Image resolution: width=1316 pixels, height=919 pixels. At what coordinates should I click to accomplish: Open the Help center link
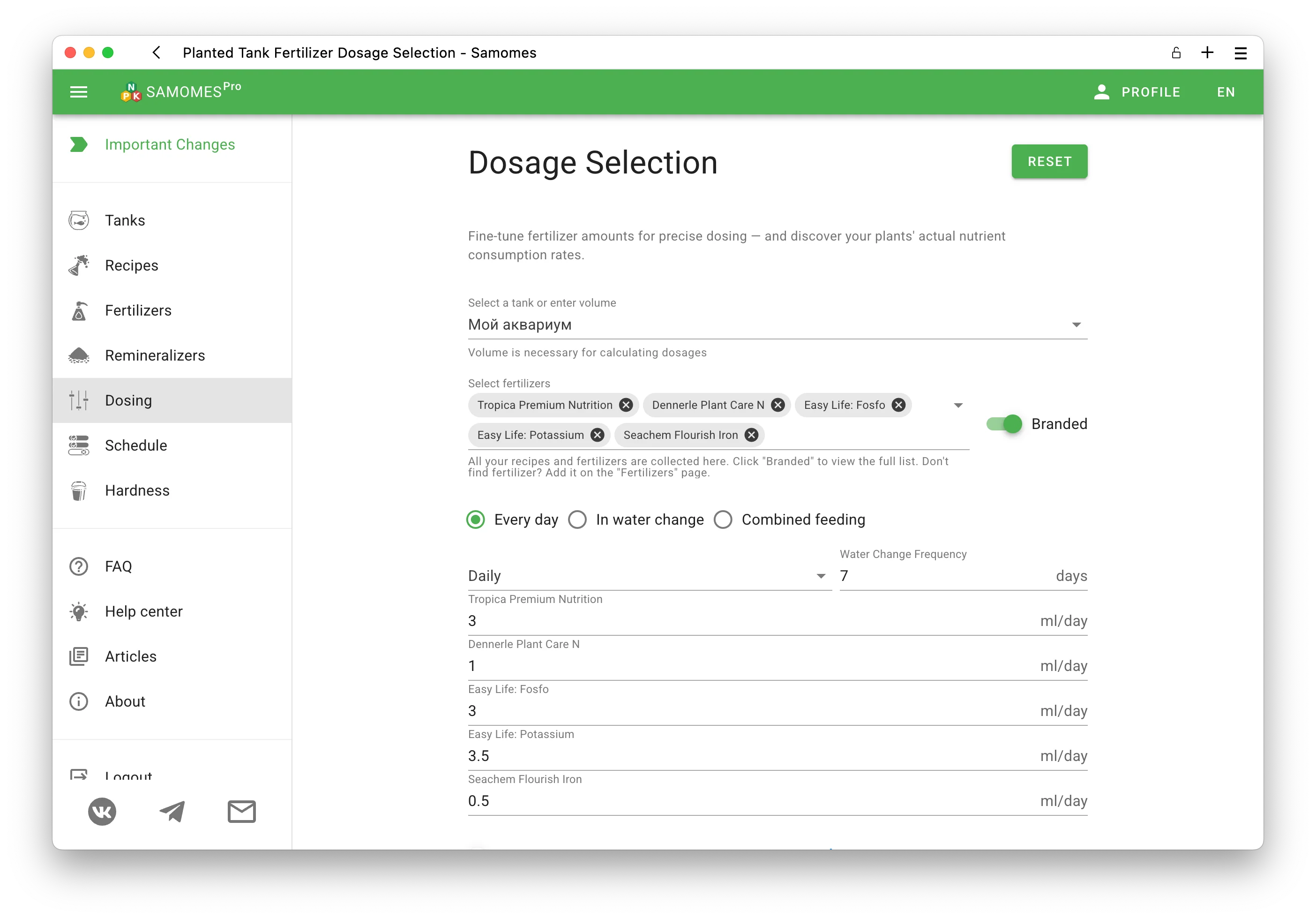(143, 611)
